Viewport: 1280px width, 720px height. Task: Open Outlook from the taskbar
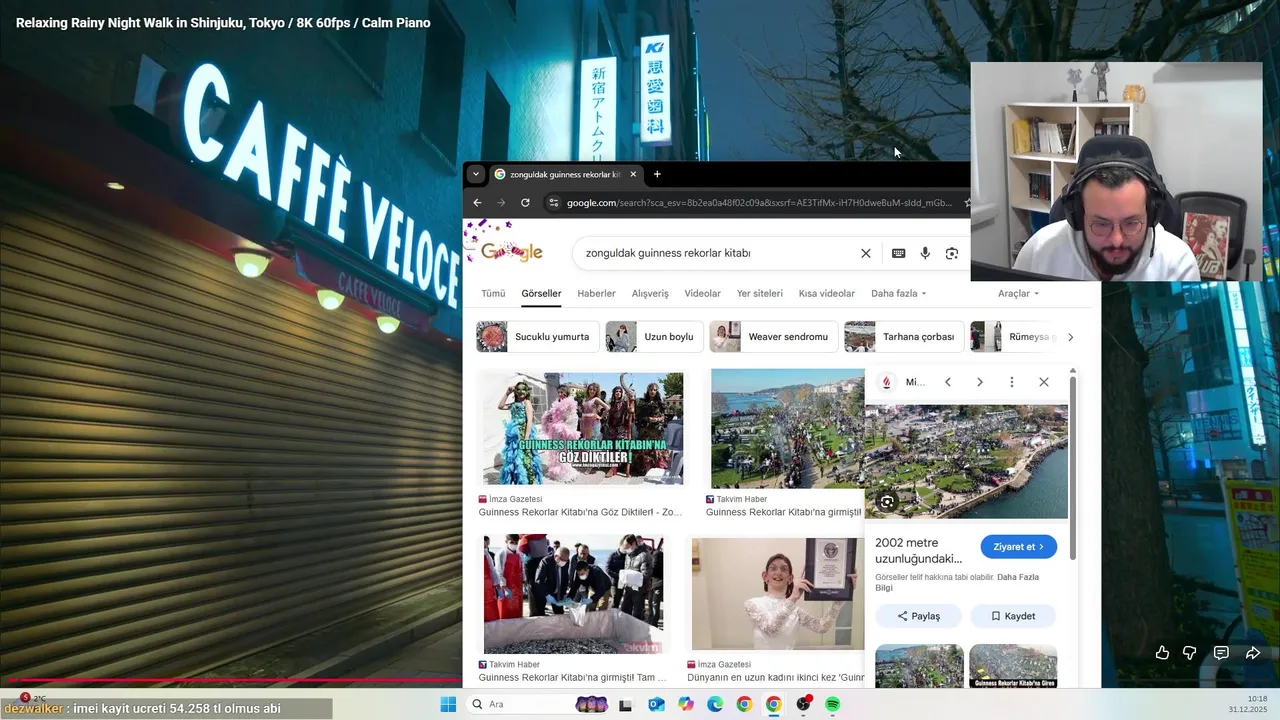click(656, 704)
